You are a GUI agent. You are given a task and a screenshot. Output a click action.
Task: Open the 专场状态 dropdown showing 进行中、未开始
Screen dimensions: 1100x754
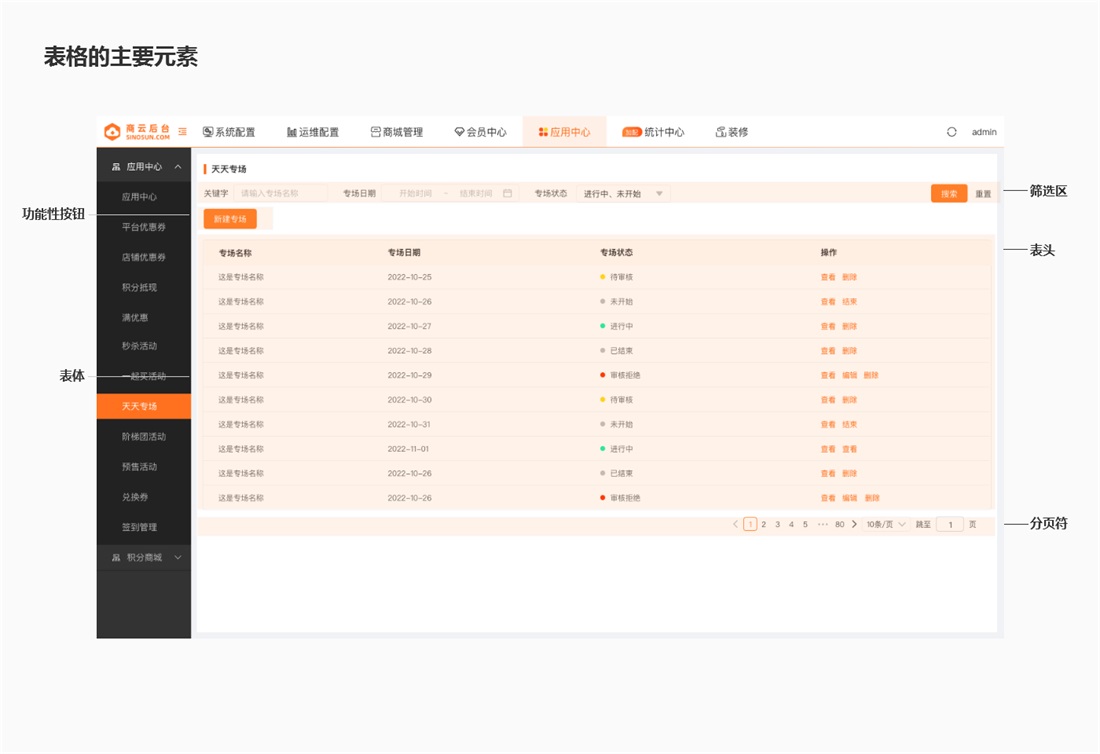click(623, 194)
